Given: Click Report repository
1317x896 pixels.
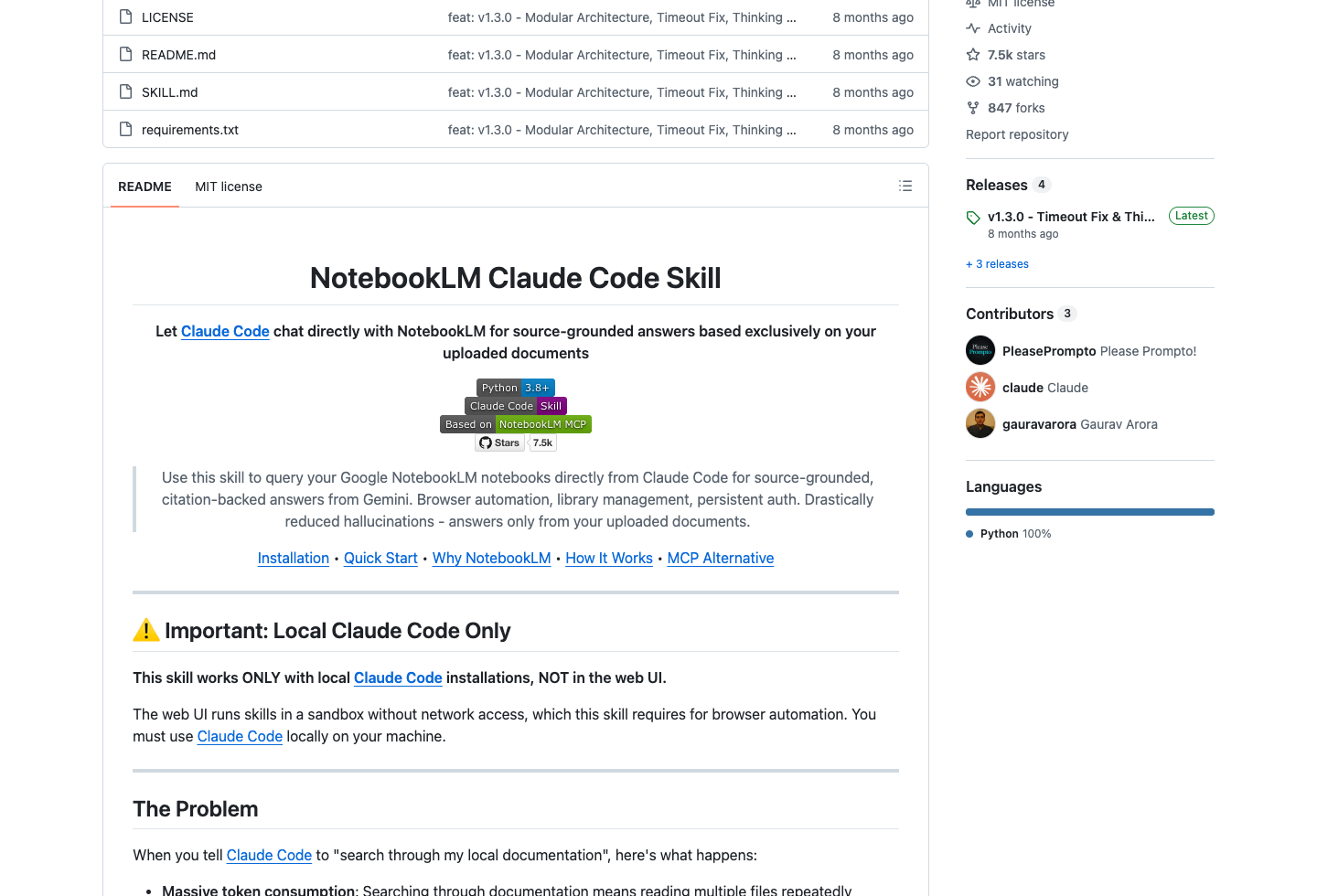Looking at the screenshot, I should tap(1017, 134).
